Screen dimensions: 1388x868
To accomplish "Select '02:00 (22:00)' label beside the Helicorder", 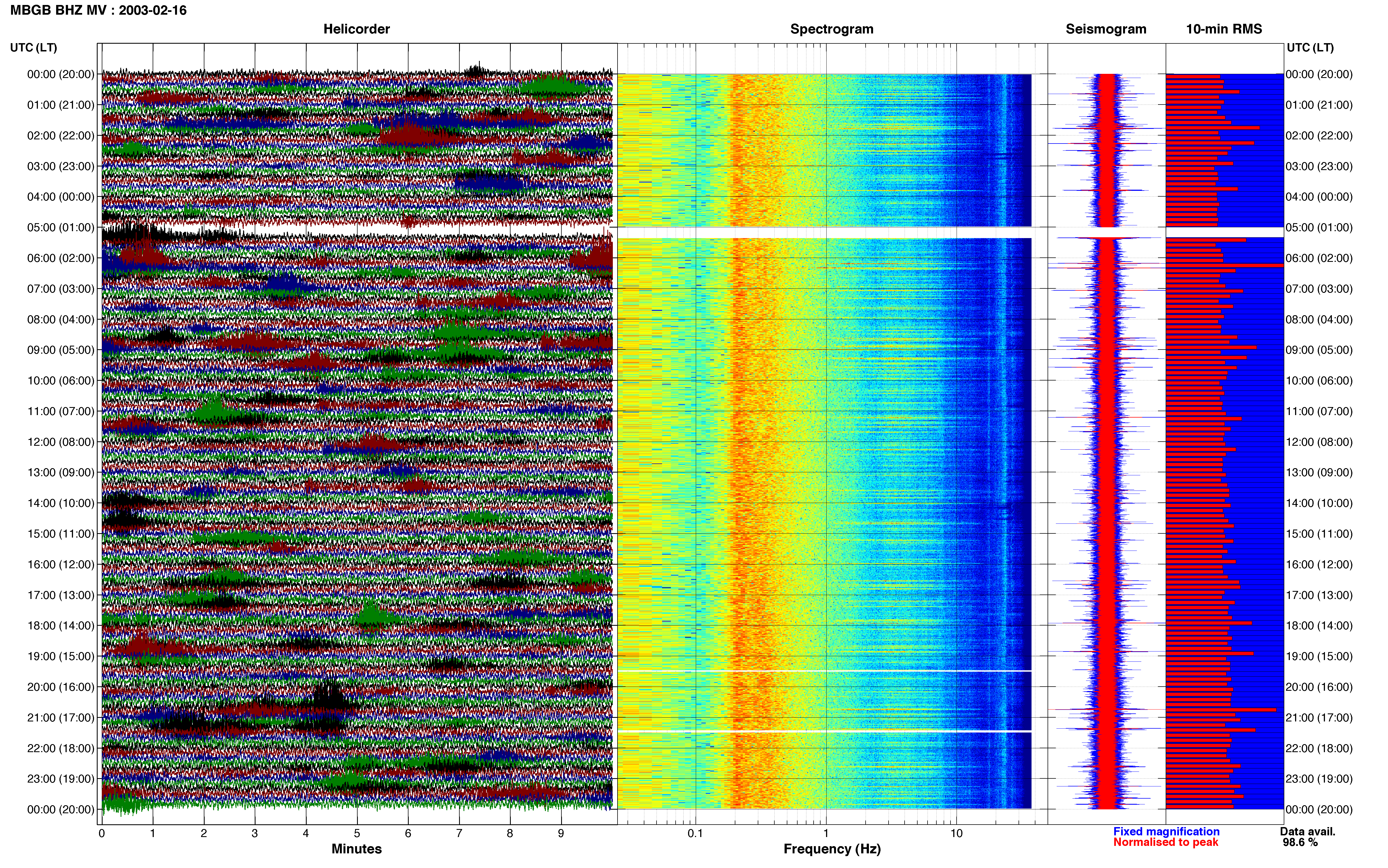I will point(61,135).
